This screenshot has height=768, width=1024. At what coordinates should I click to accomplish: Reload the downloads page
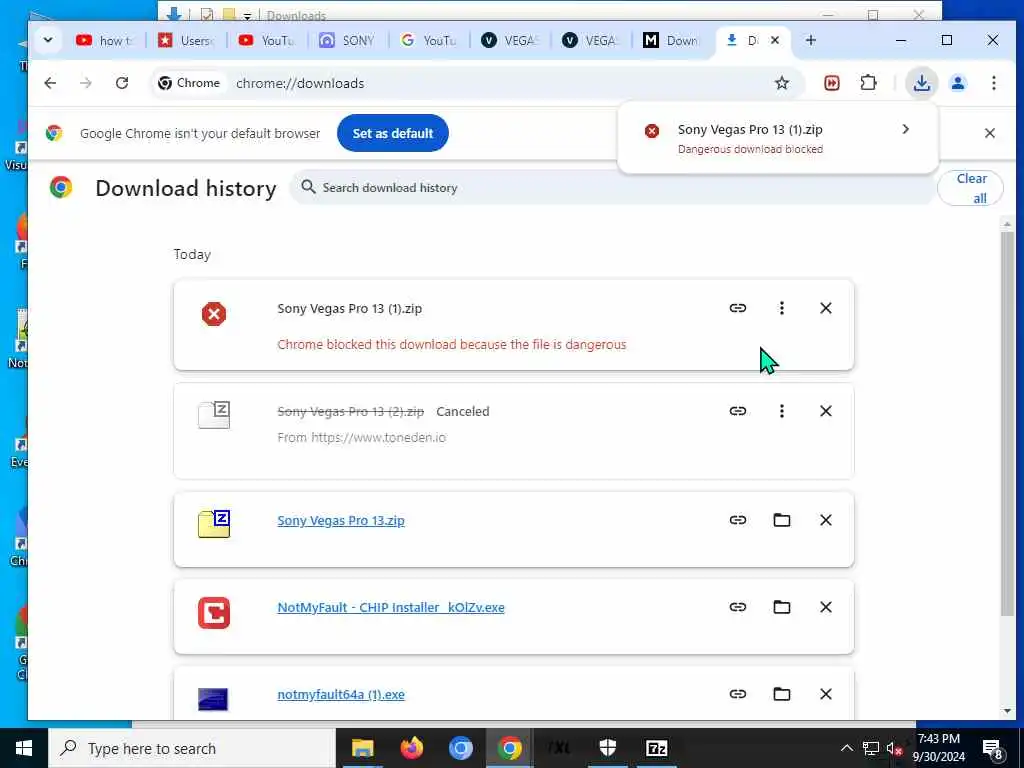coord(122,83)
